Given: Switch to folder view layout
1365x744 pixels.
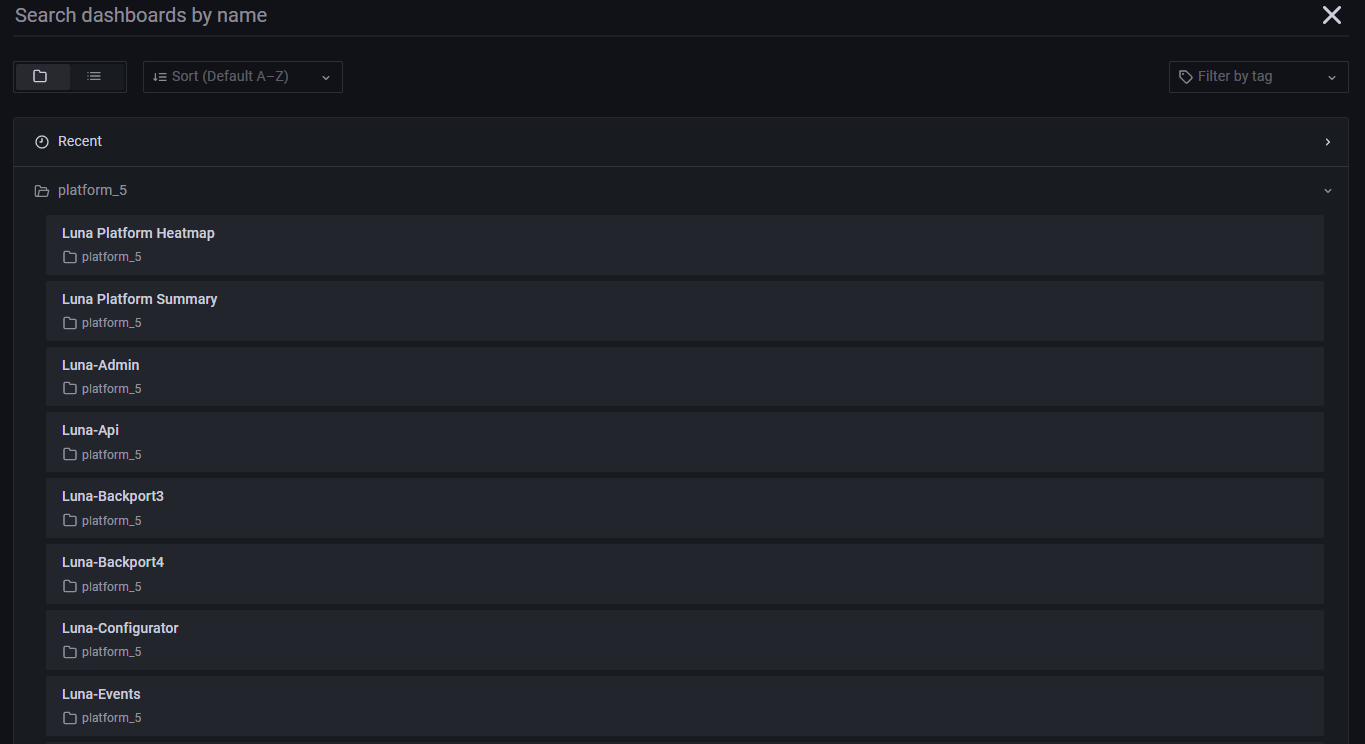Looking at the screenshot, I should 41,77.
